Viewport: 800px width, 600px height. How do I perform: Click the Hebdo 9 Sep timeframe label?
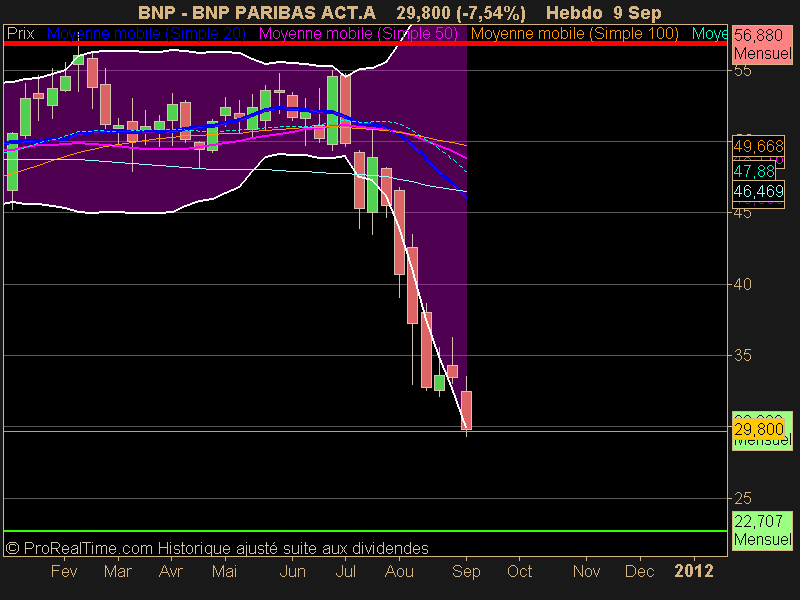click(604, 12)
